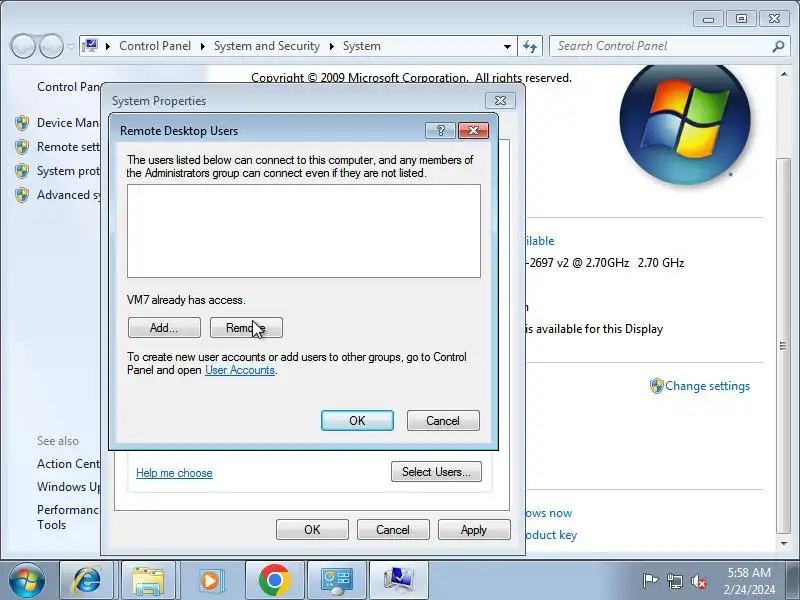
Task: Close the System Properties window
Action: pos(500,101)
